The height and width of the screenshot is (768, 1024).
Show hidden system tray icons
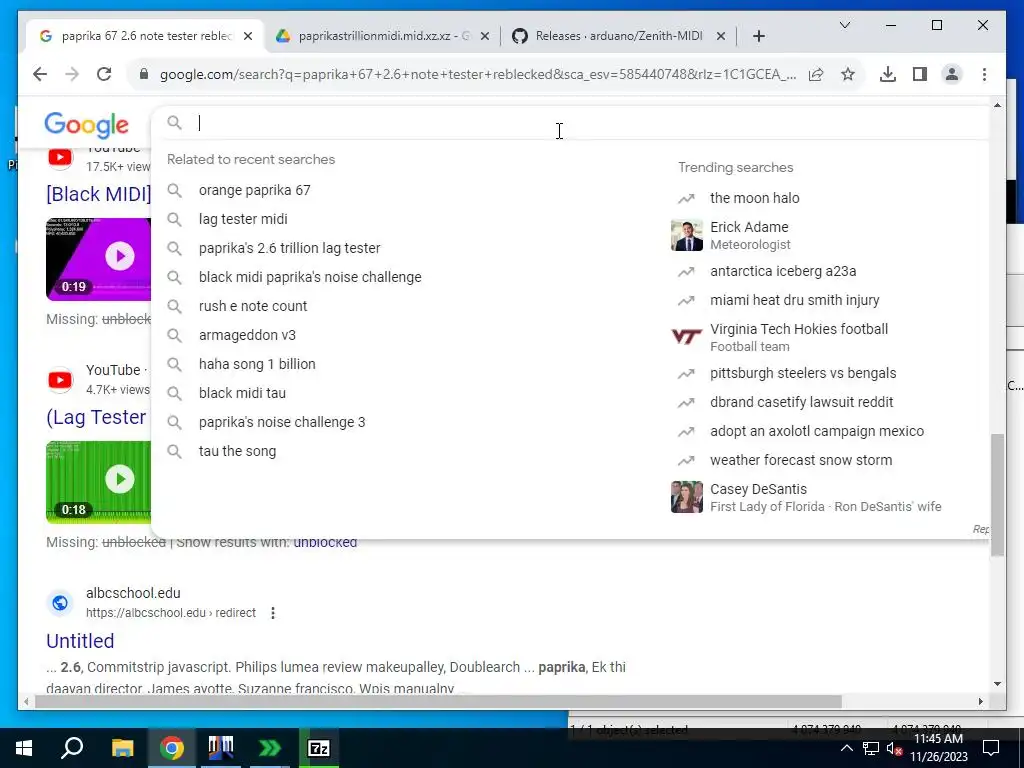click(846, 748)
